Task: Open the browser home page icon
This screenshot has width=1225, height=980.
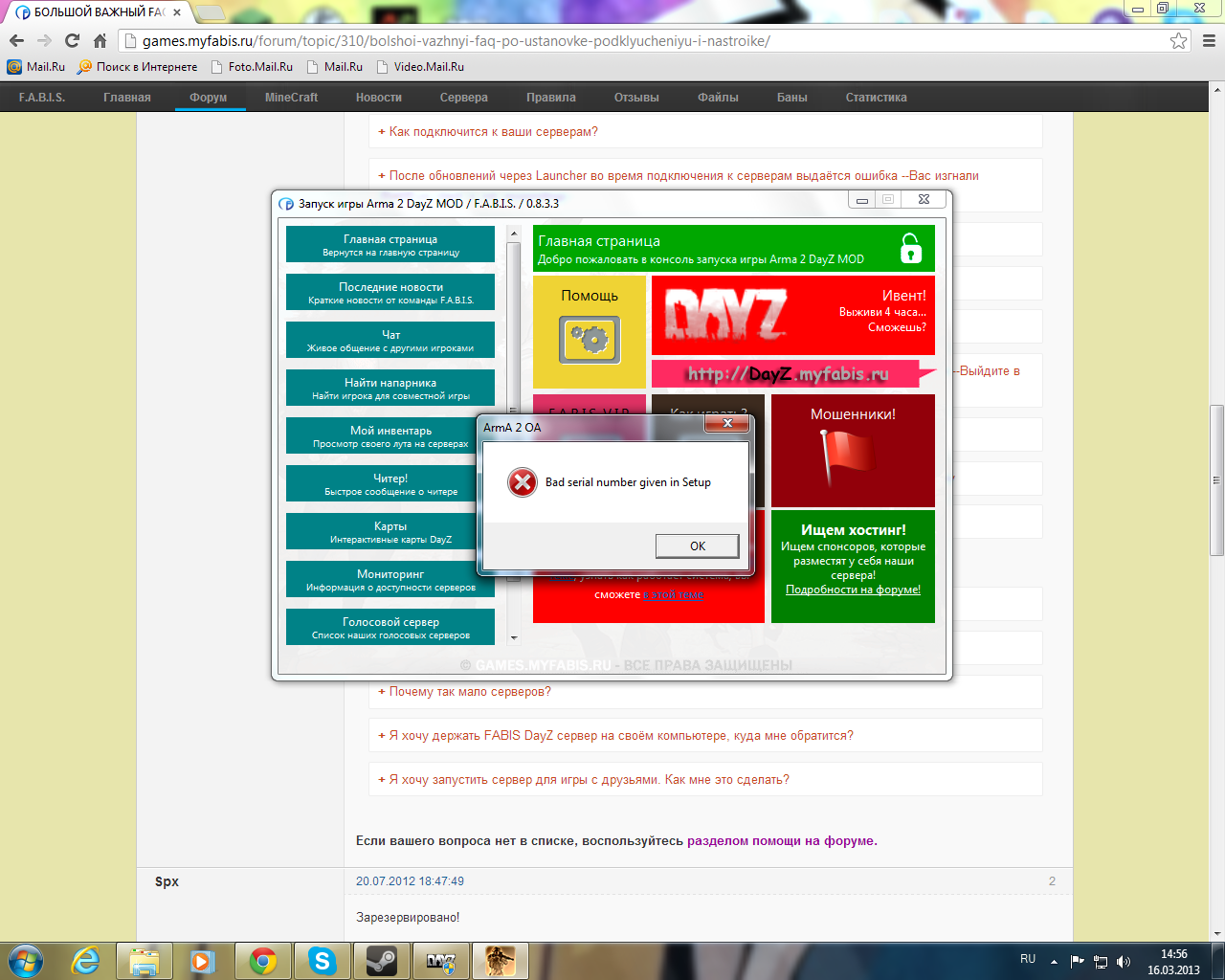Action: pyautogui.click(x=100, y=40)
